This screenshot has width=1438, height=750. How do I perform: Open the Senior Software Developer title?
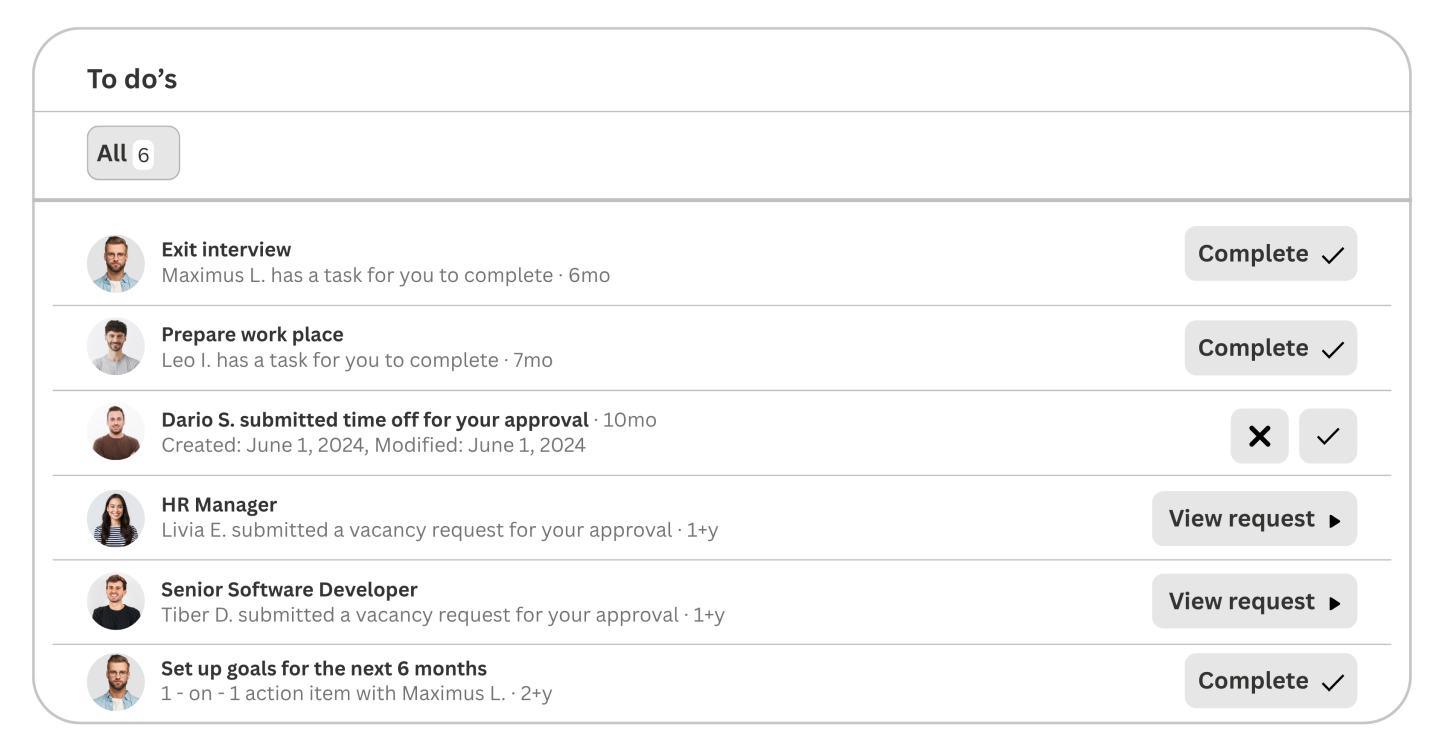[x=289, y=590]
